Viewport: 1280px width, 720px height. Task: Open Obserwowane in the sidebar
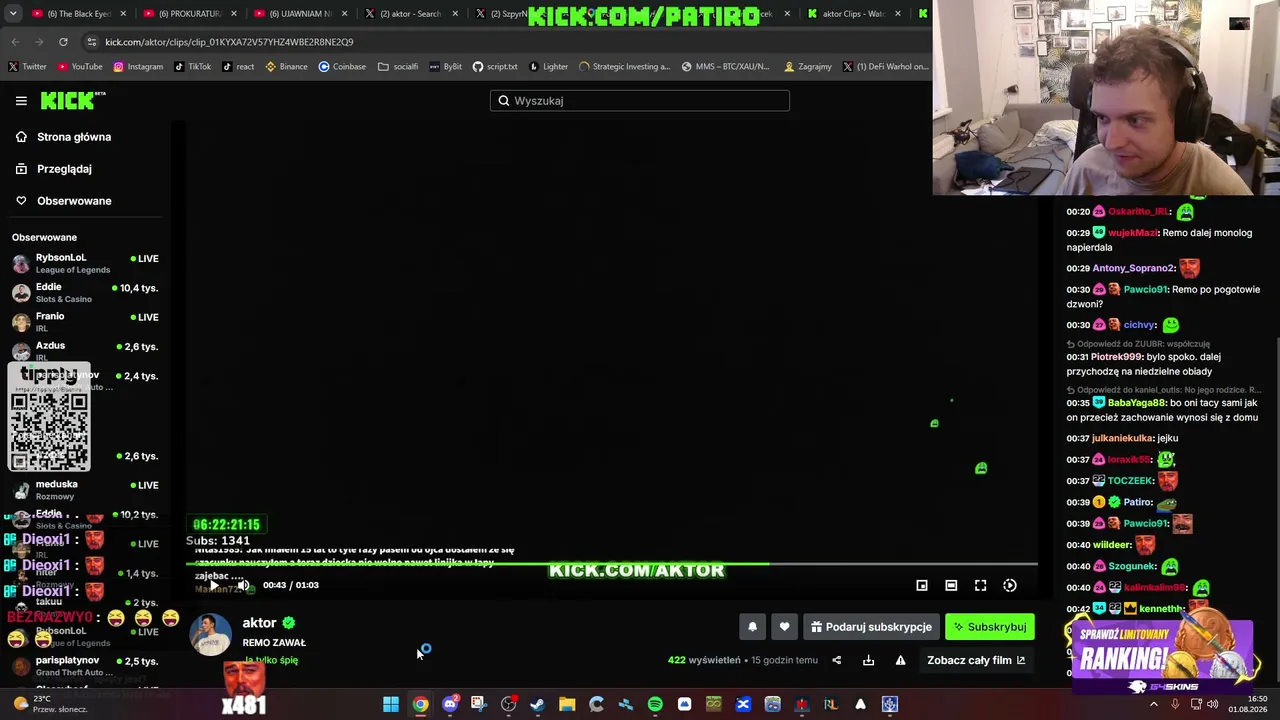tap(85, 201)
